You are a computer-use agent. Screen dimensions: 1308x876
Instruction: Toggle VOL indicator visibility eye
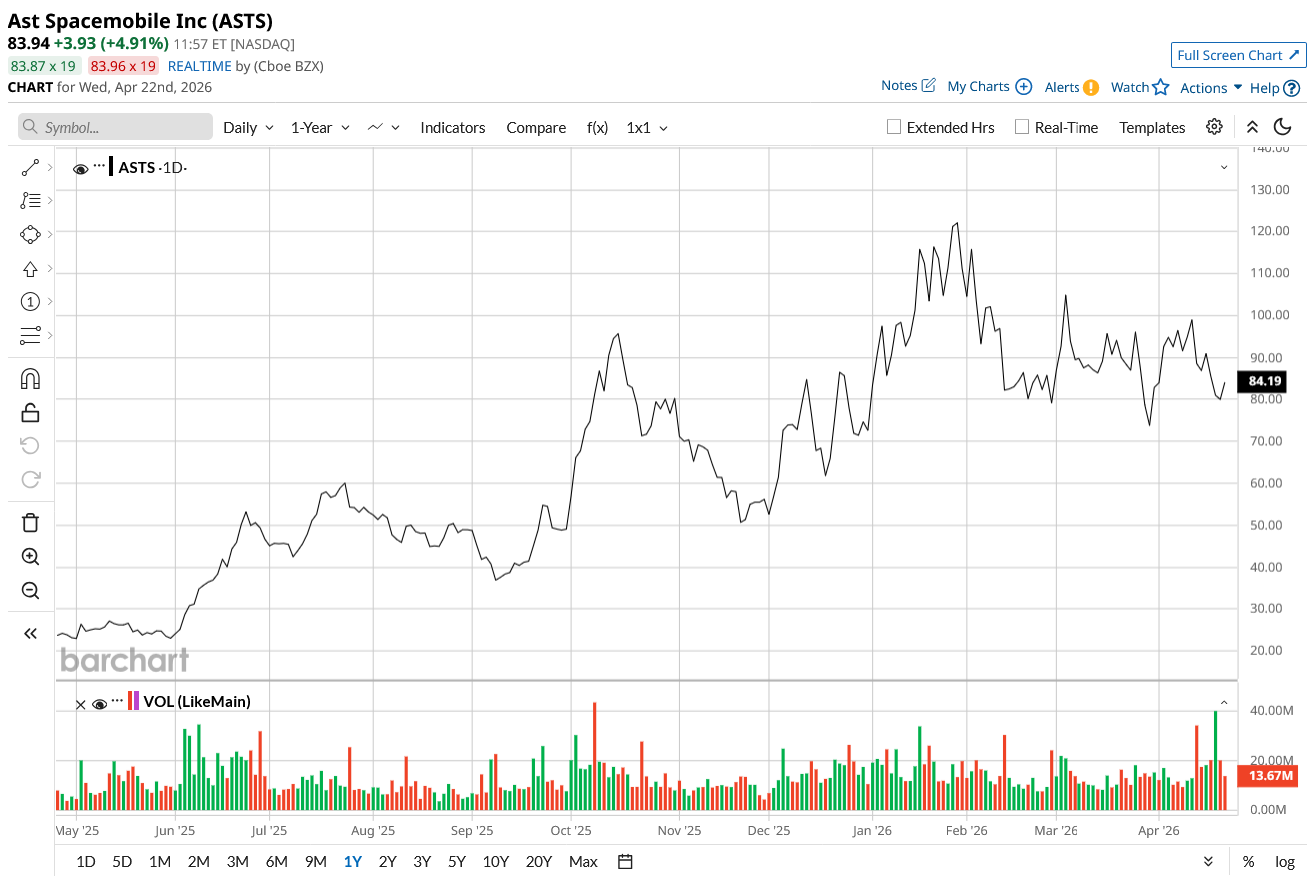pyautogui.click(x=99, y=704)
